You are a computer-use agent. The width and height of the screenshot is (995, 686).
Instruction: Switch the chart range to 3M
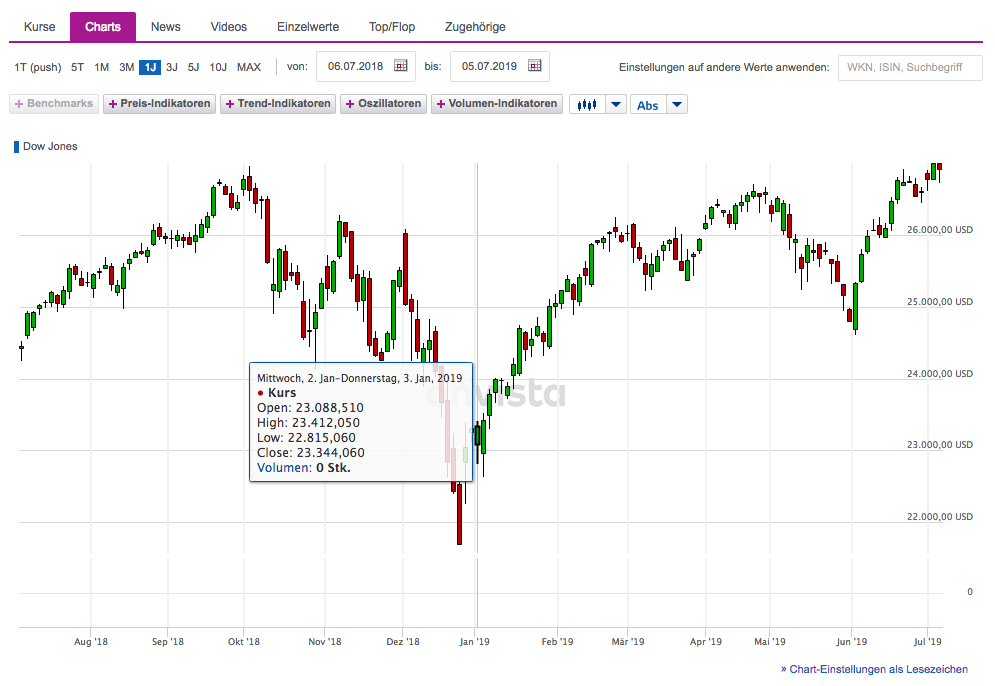tap(126, 67)
